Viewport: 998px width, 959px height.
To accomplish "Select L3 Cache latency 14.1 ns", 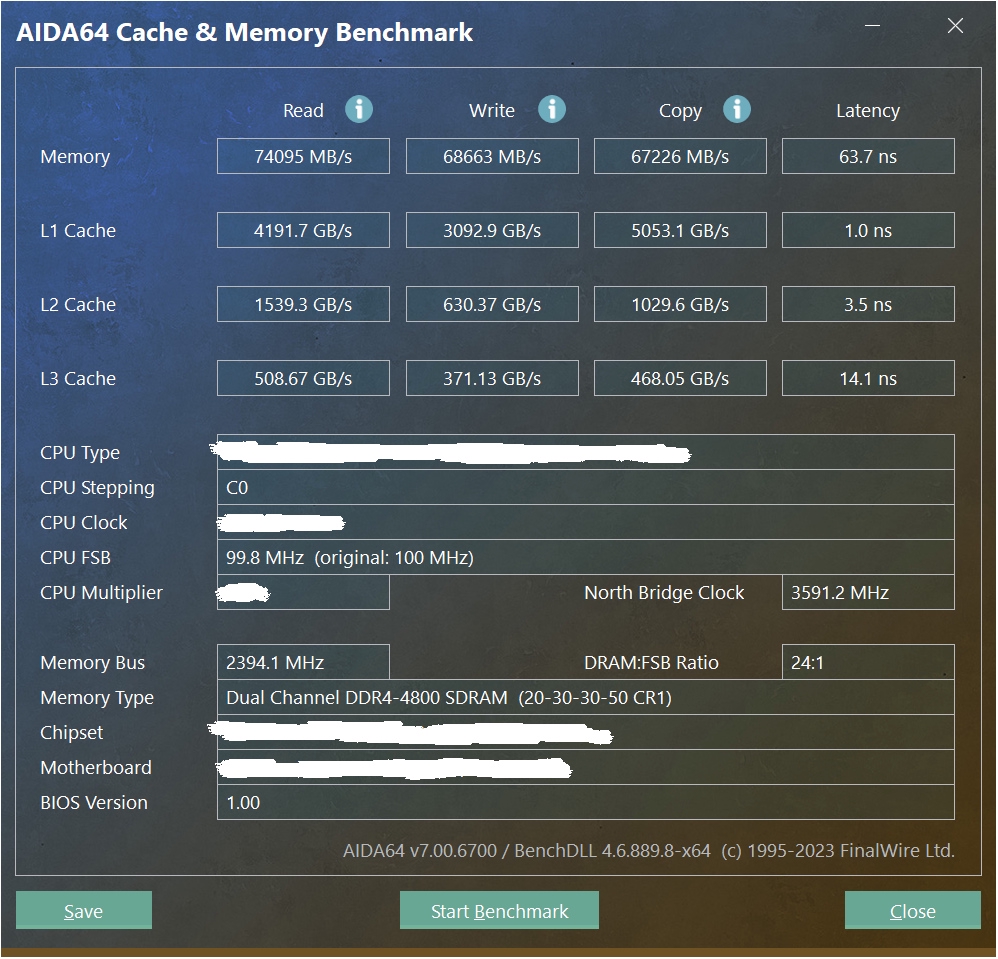I will point(868,378).
